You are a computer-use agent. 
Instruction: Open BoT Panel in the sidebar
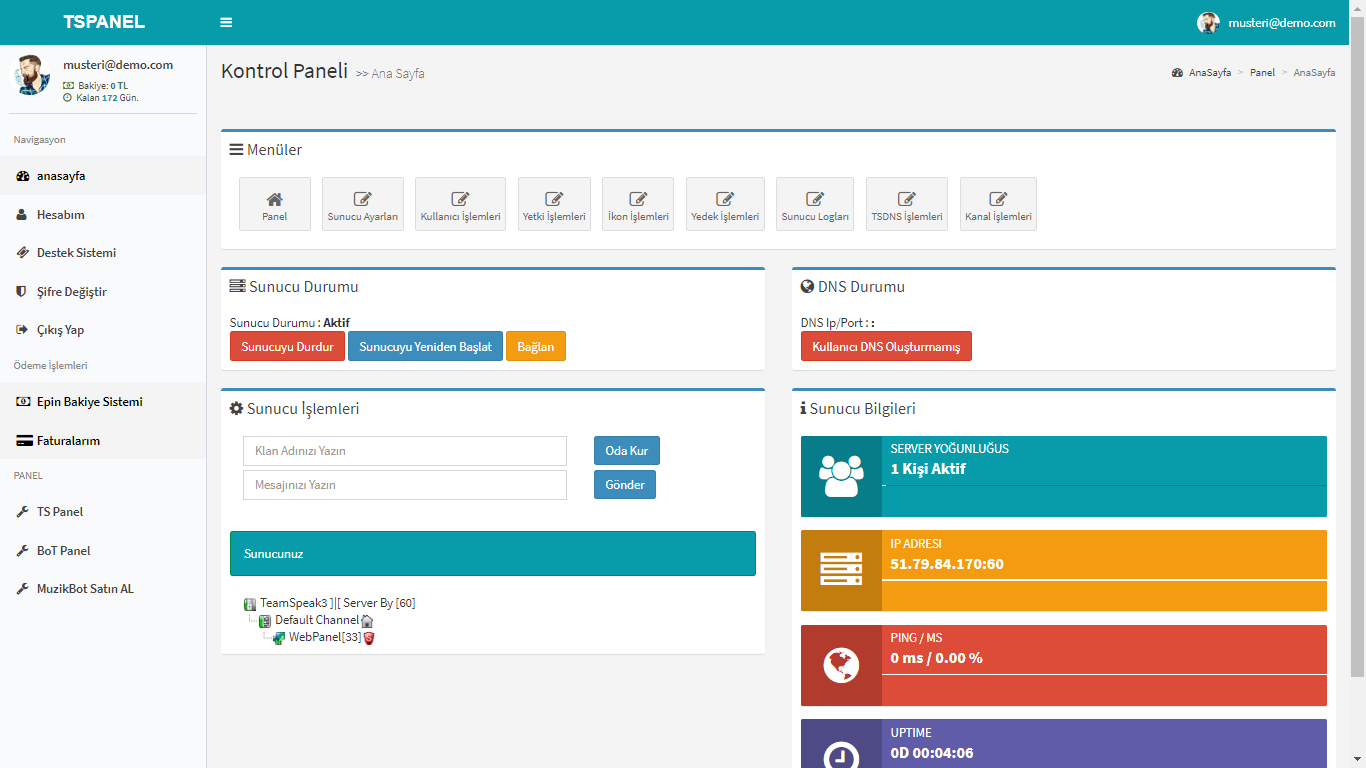(103, 550)
